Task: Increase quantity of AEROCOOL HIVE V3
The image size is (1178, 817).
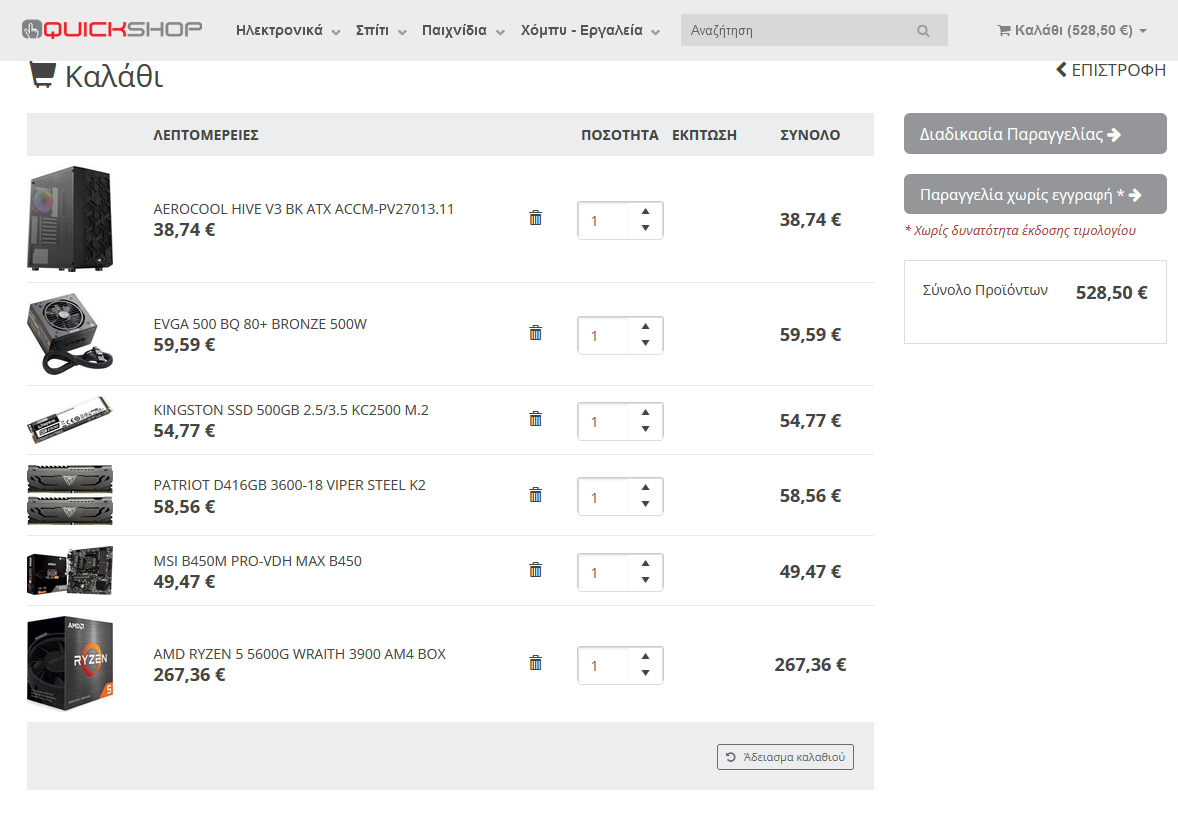Action: [645, 211]
